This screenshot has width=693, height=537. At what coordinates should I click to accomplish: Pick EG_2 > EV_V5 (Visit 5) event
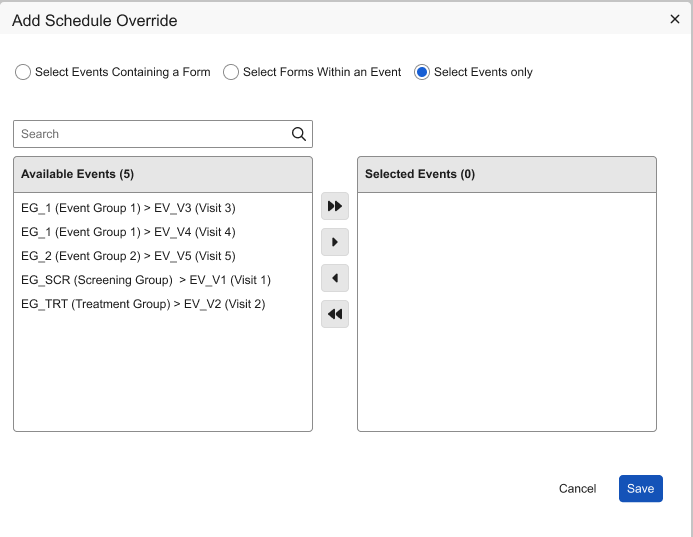[128, 256]
